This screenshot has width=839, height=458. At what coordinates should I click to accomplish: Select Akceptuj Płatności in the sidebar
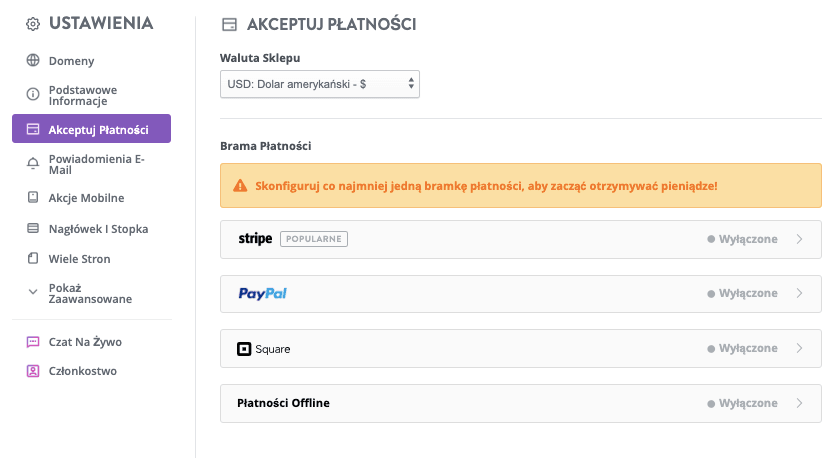(91, 128)
